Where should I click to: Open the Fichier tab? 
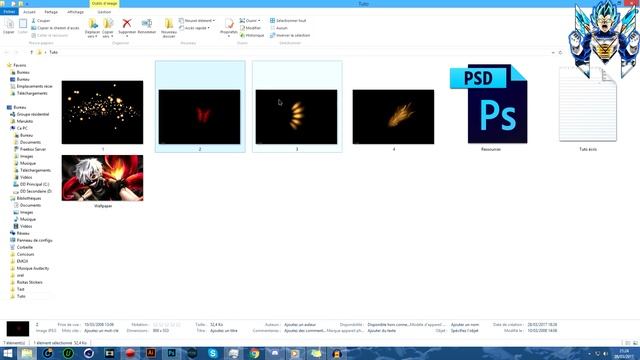pyautogui.click(x=9, y=12)
